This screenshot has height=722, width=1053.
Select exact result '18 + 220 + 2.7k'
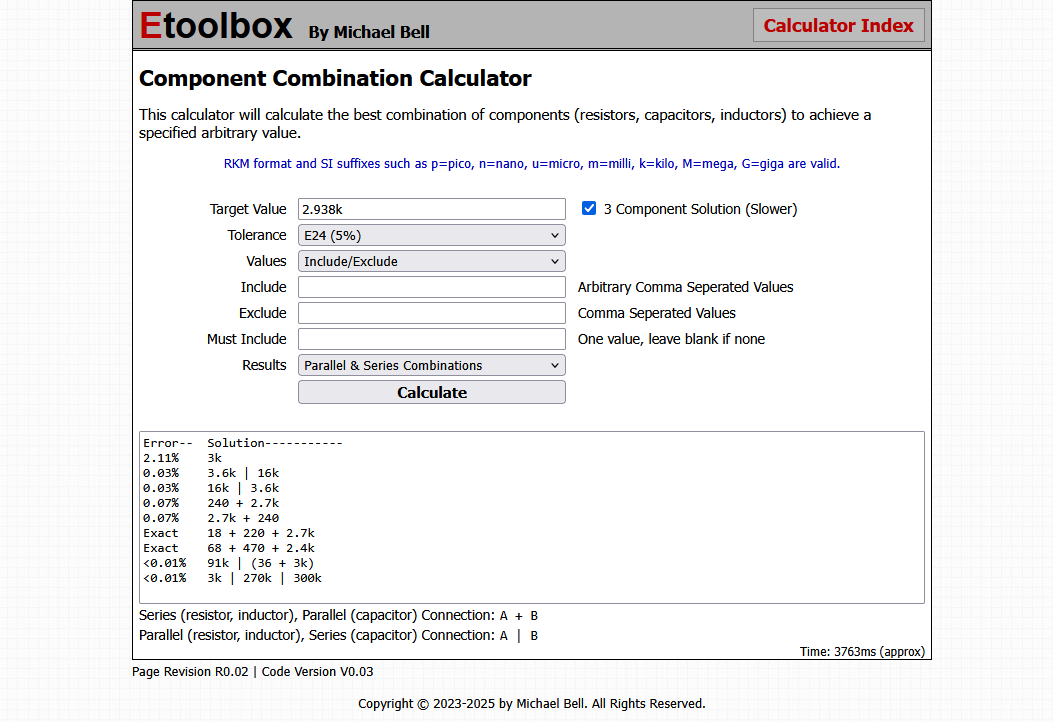tap(261, 533)
